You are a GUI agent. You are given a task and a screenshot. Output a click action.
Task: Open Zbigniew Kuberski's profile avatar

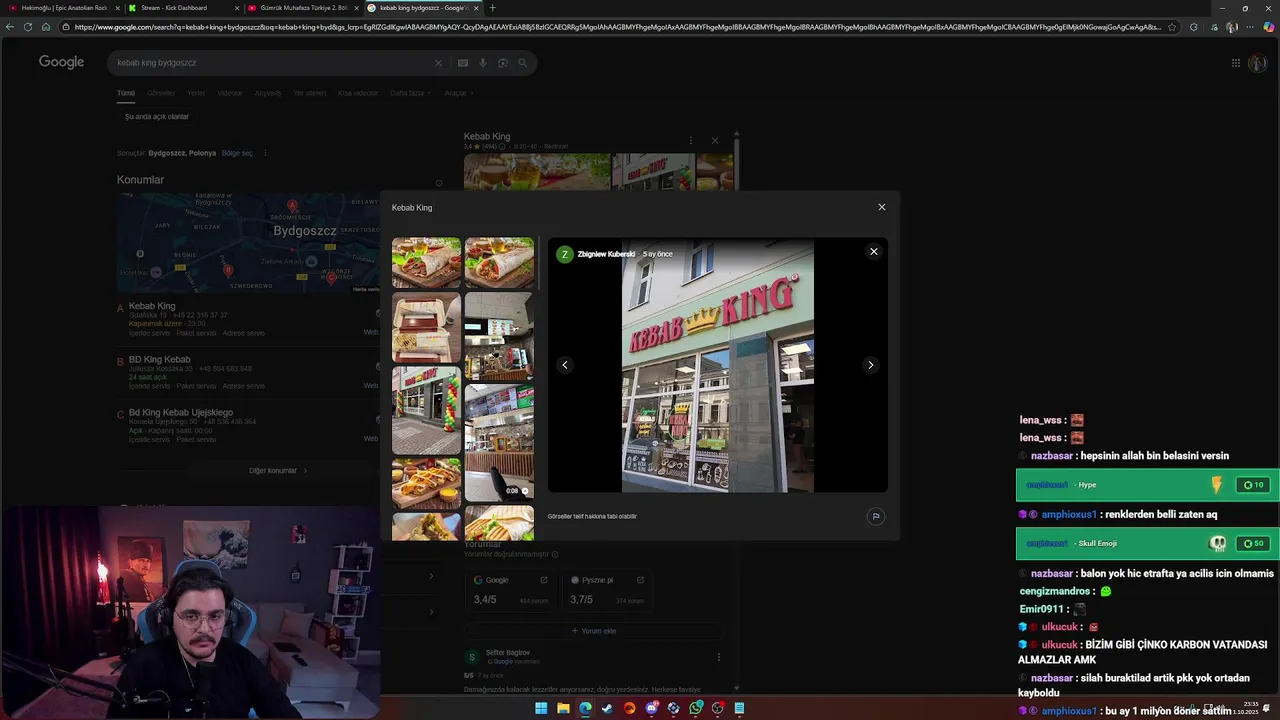click(565, 254)
